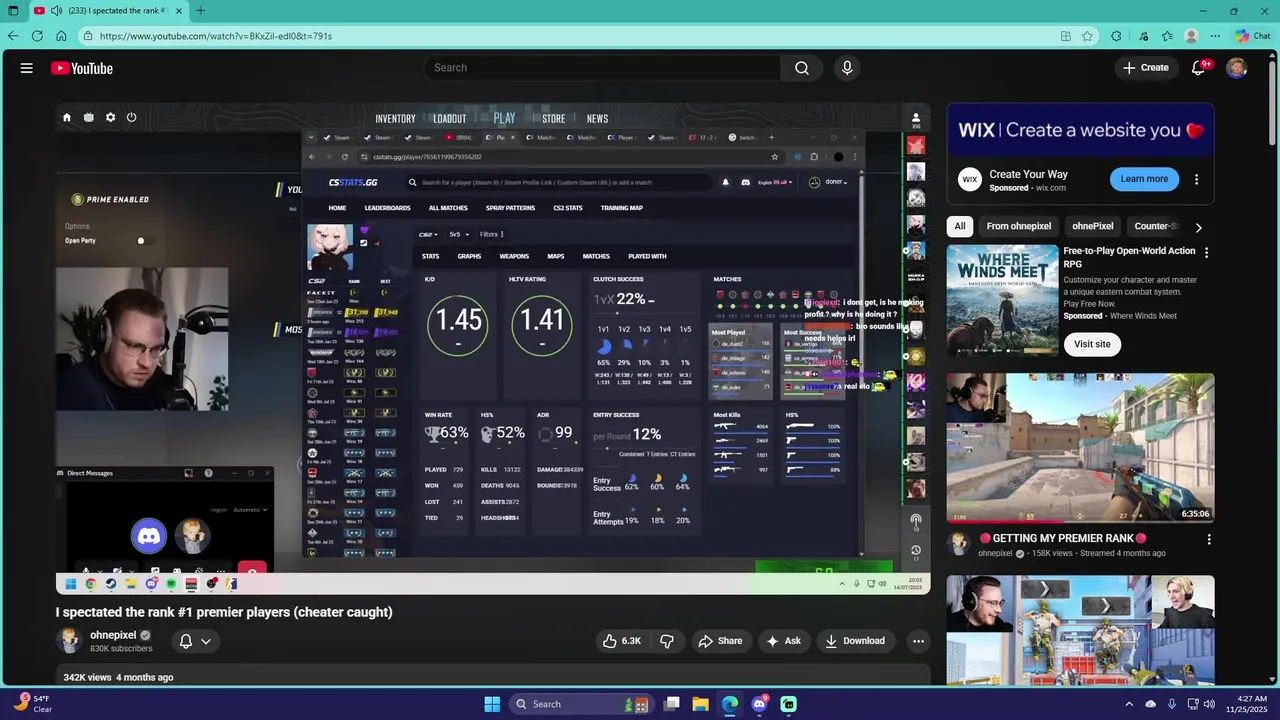Start voice search with the microphone
This screenshot has width=1280, height=720.
[x=847, y=68]
